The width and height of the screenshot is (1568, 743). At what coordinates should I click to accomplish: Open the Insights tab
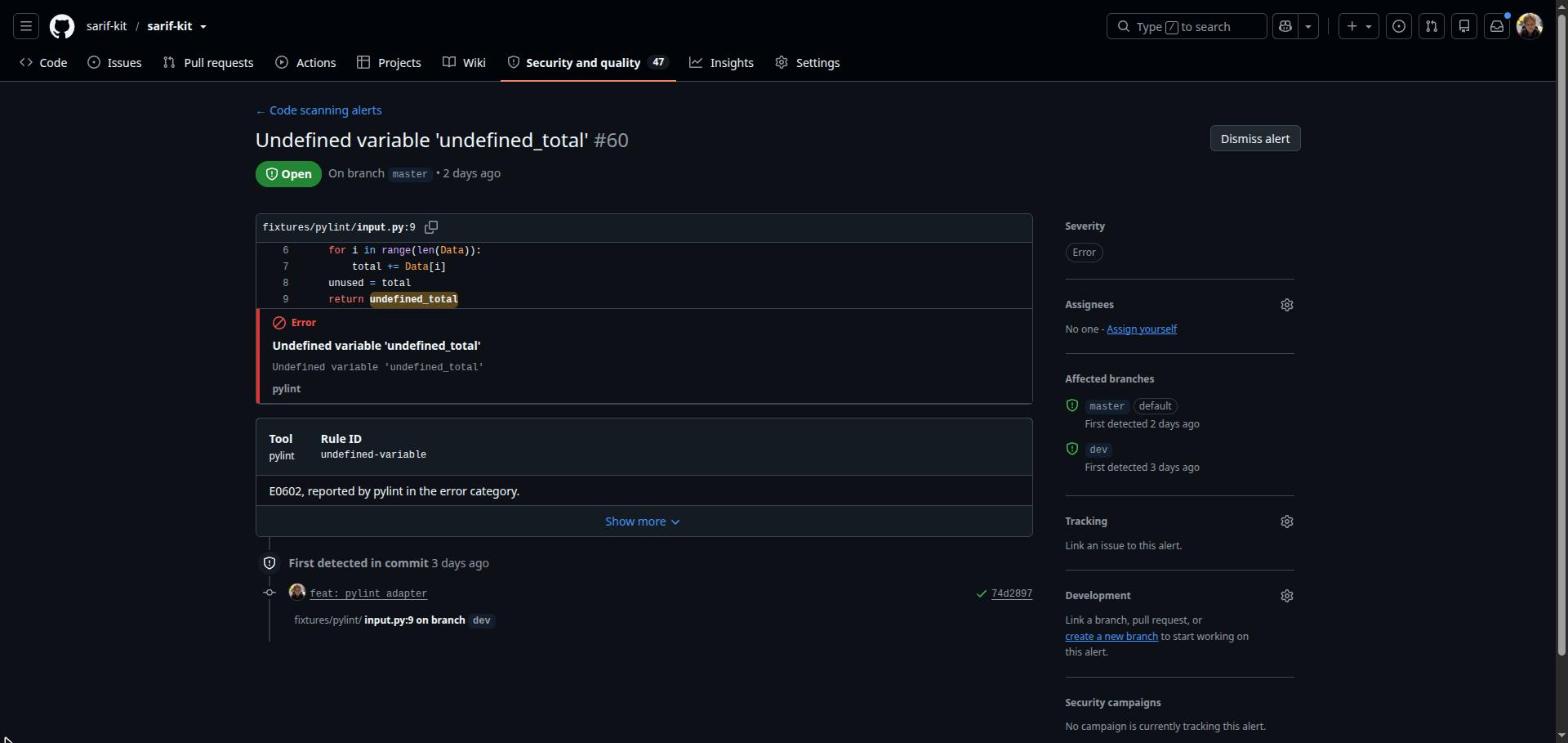721,62
